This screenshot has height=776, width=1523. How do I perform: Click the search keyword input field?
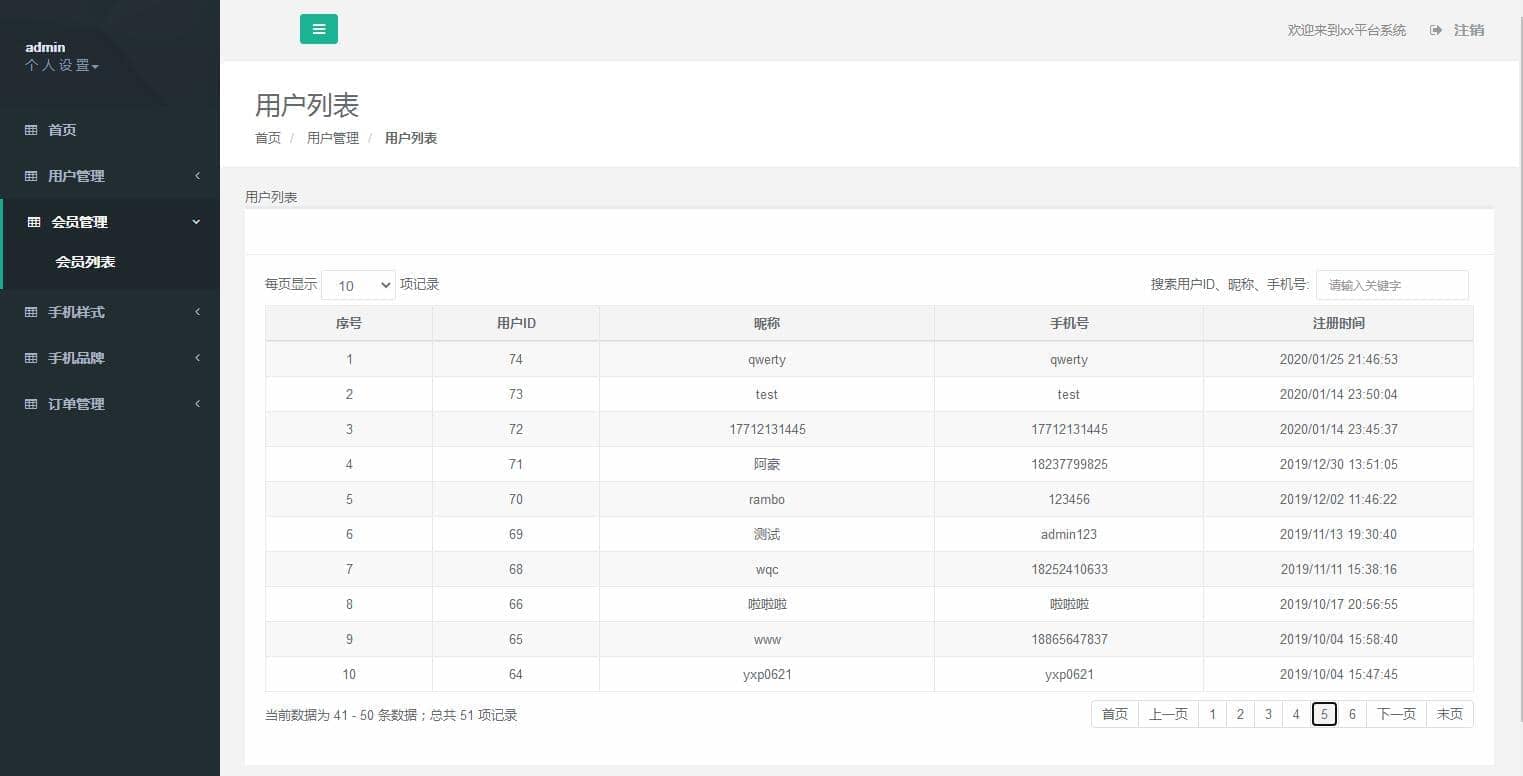coord(1392,285)
